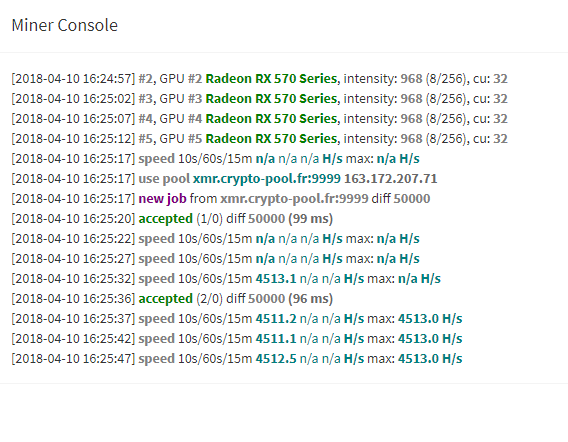The image size is (568, 442).
Task: Click the '99 ms' latency value
Action: pyautogui.click(x=310, y=218)
